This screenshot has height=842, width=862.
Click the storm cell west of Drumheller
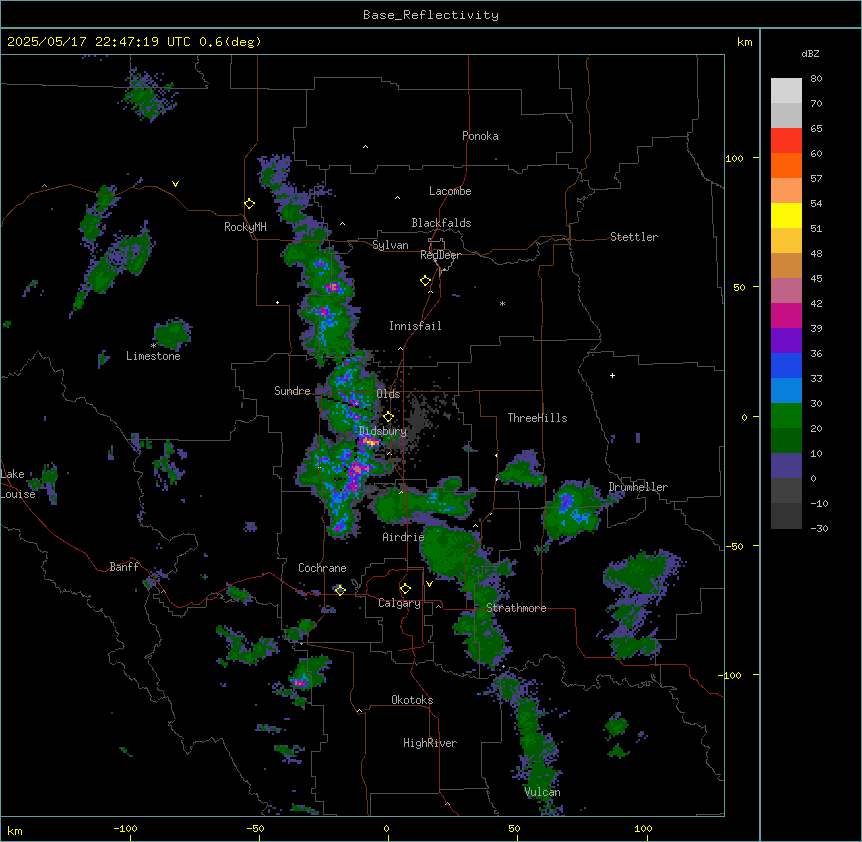[x=573, y=511]
